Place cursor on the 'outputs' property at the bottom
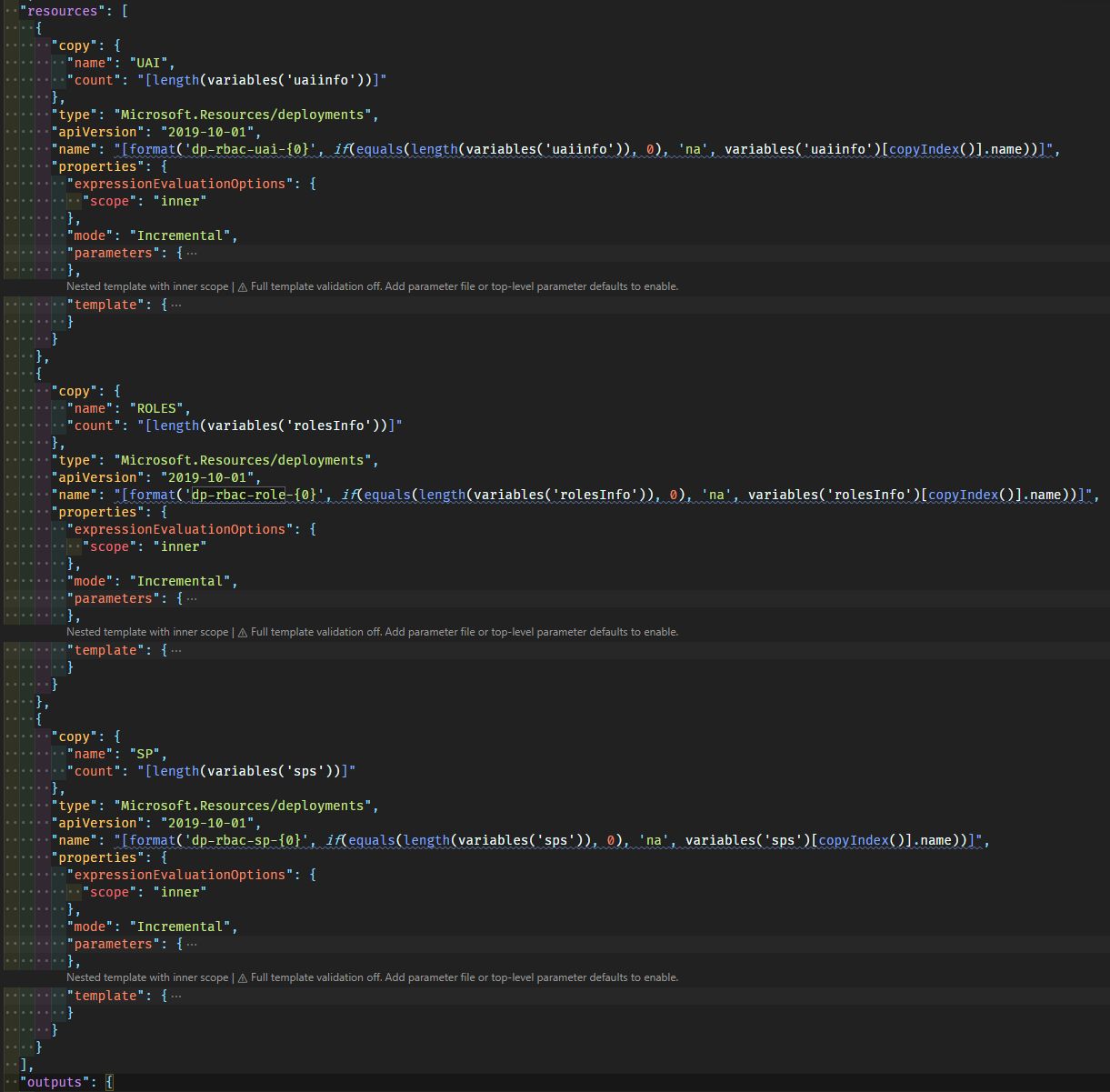1110x1092 pixels. [53, 1081]
